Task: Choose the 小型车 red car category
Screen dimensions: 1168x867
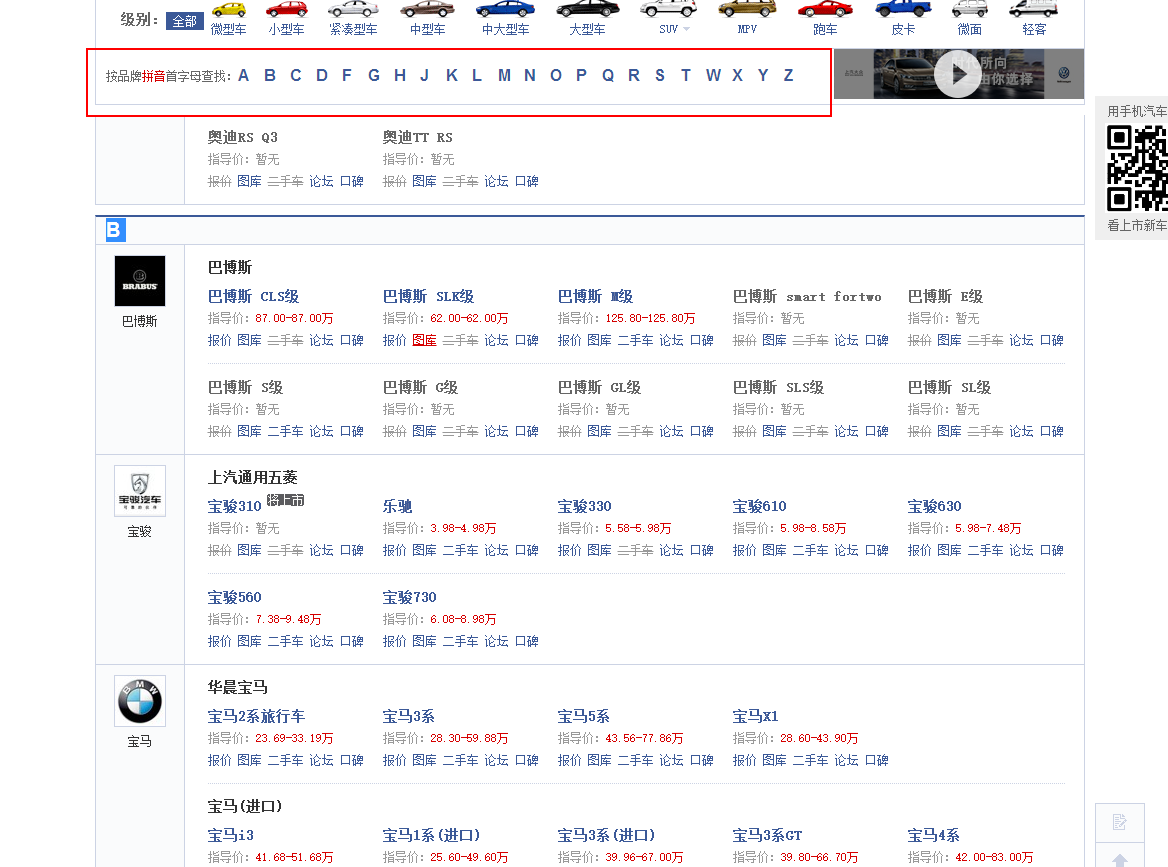Action: (x=287, y=10)
